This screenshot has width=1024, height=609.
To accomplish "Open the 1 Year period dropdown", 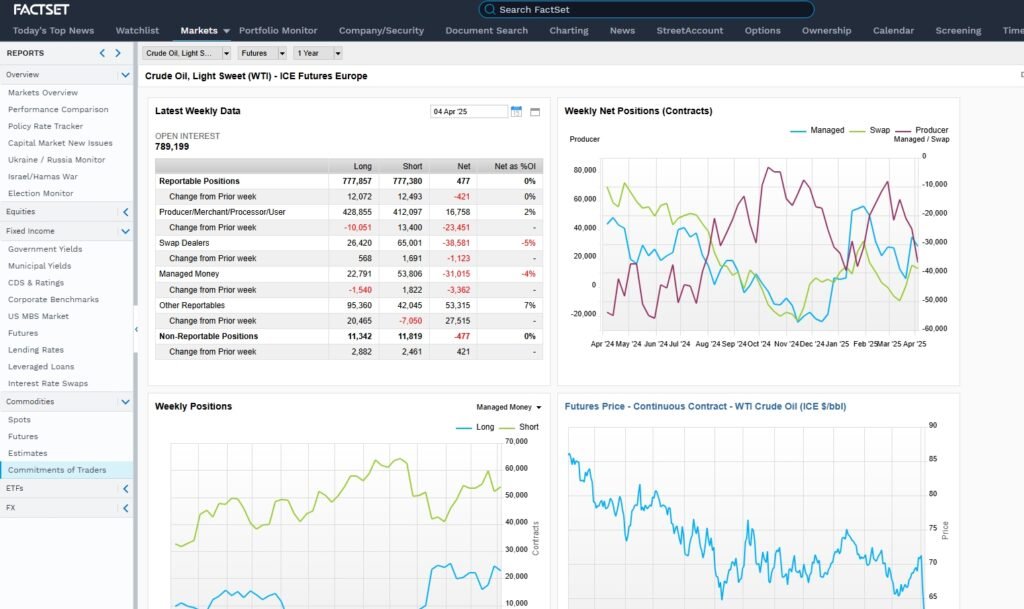I will point(317,53).
